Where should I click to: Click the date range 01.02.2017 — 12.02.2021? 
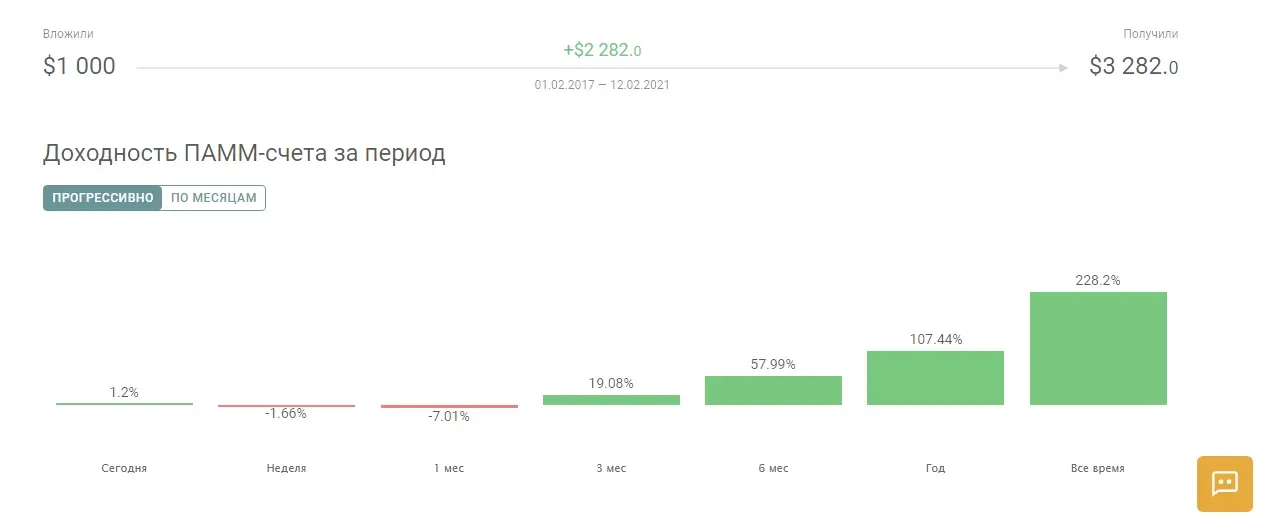coord(602,85)
